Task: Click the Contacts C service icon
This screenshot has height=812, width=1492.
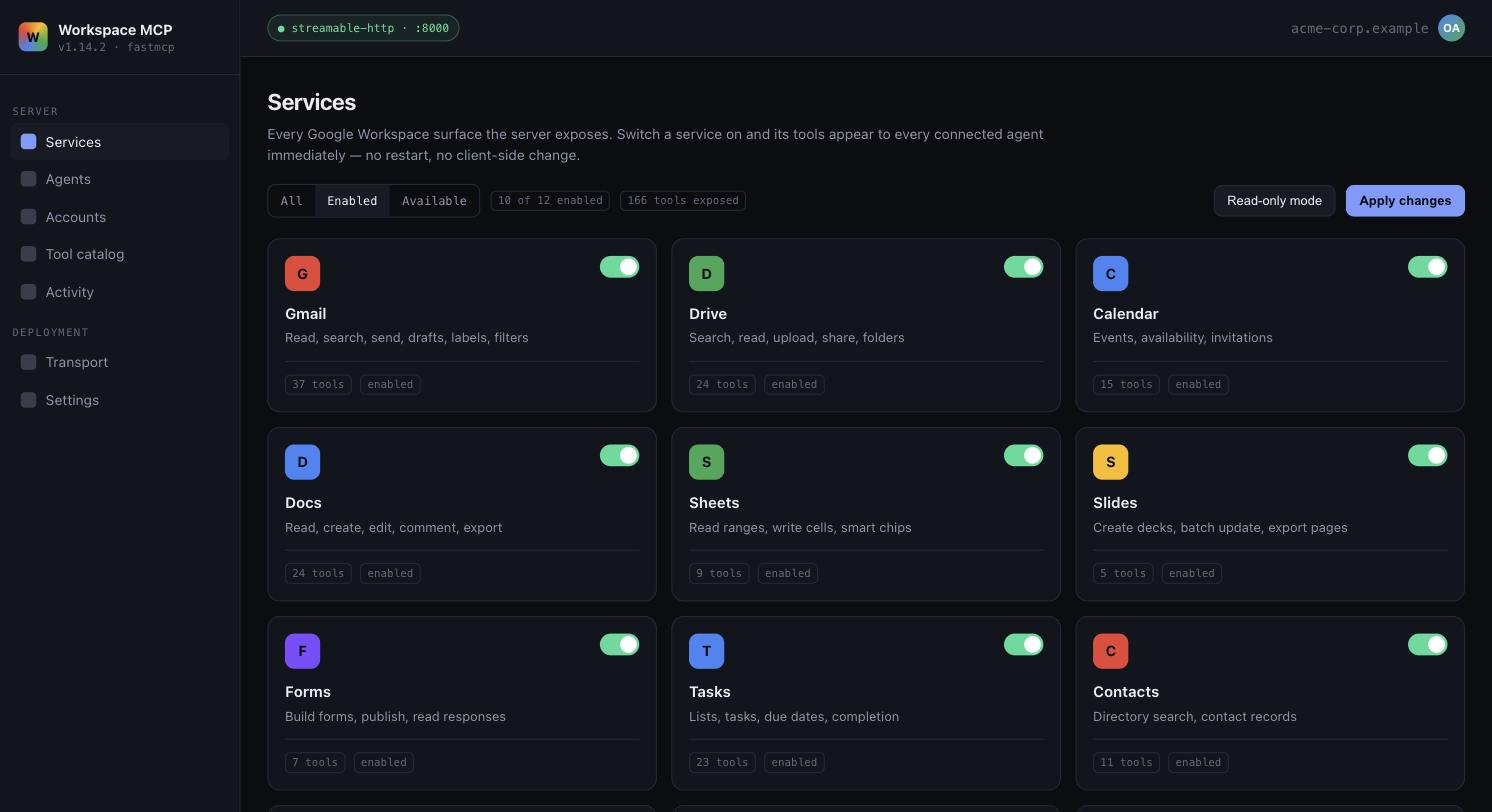Action: (1110, 651)
